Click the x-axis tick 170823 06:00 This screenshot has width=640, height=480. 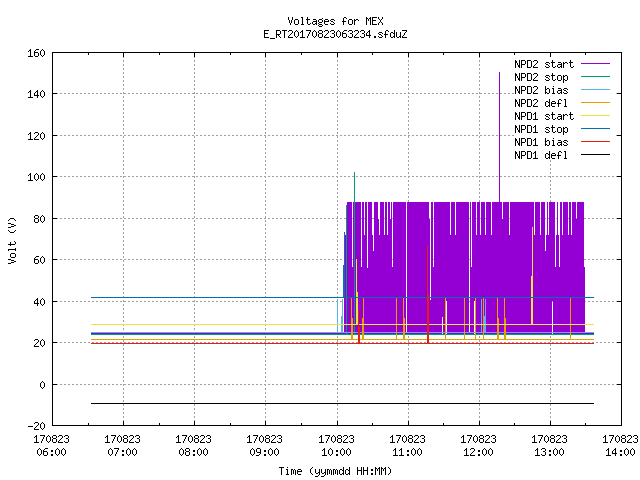pyautogui.click(x=51, y=446)
